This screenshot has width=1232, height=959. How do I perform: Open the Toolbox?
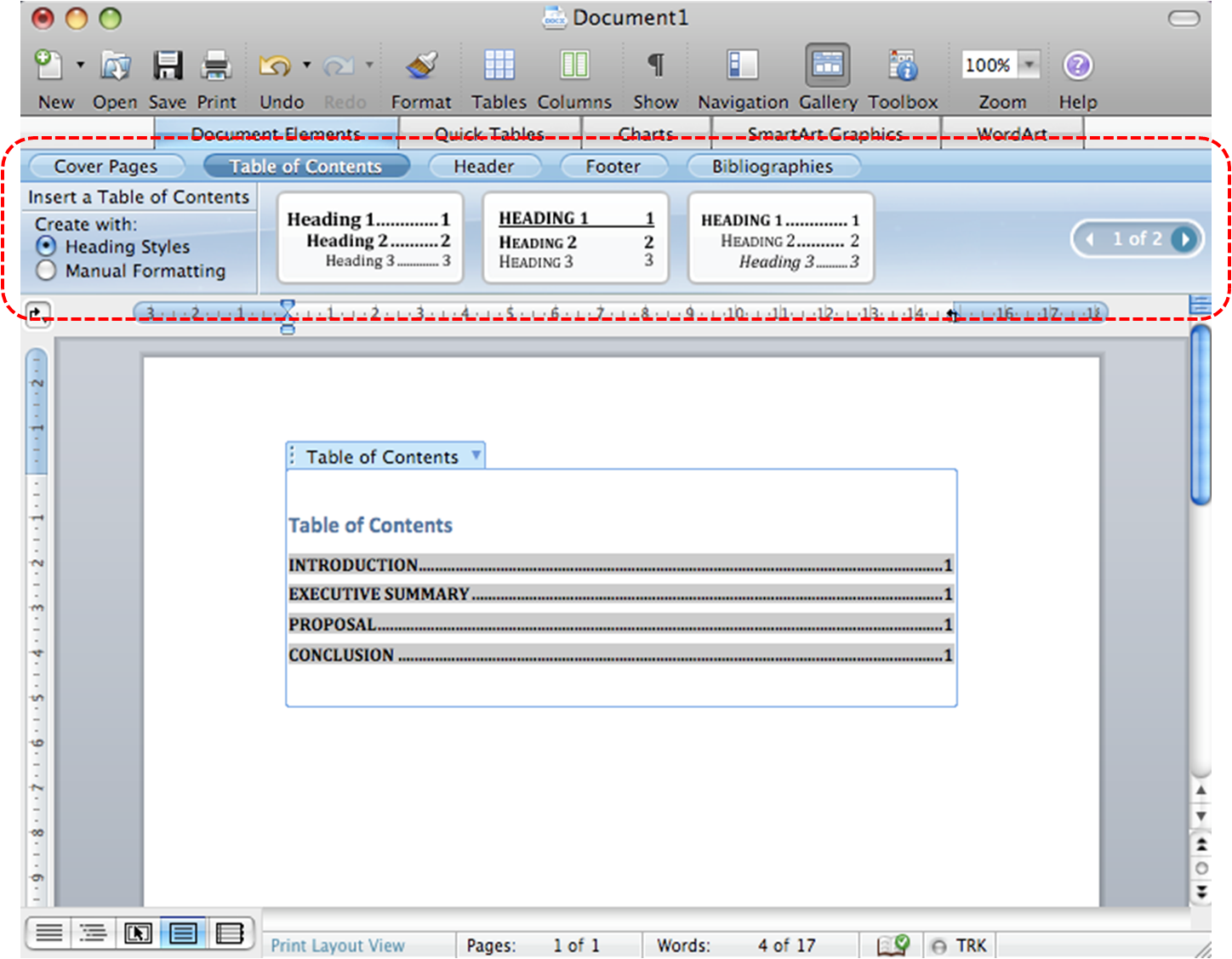(x=902, y=65)
